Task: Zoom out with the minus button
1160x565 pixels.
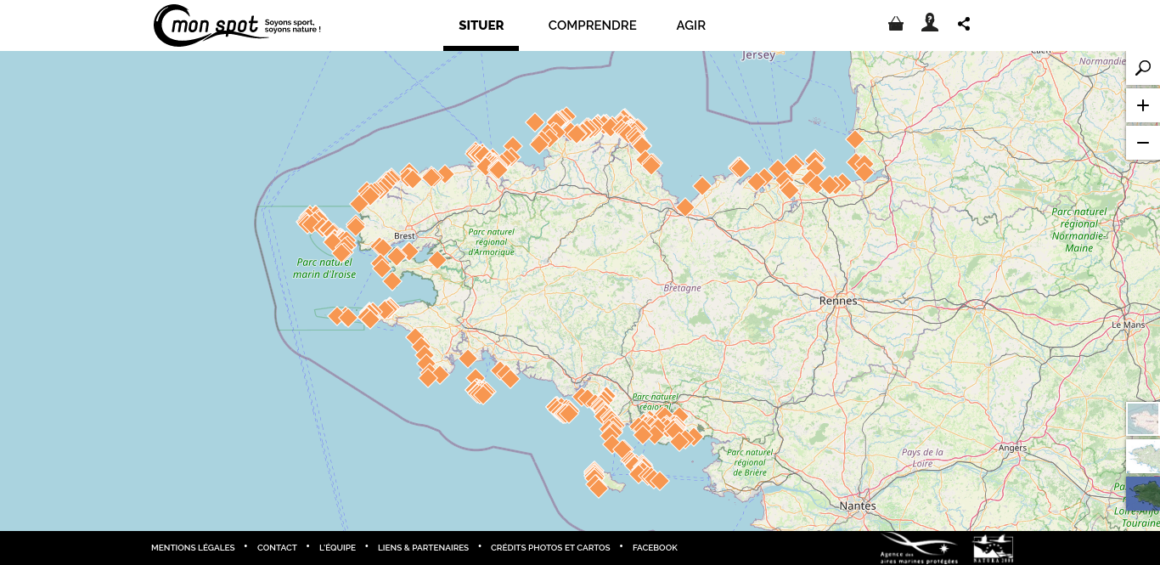Action: tap(1142, 143)
